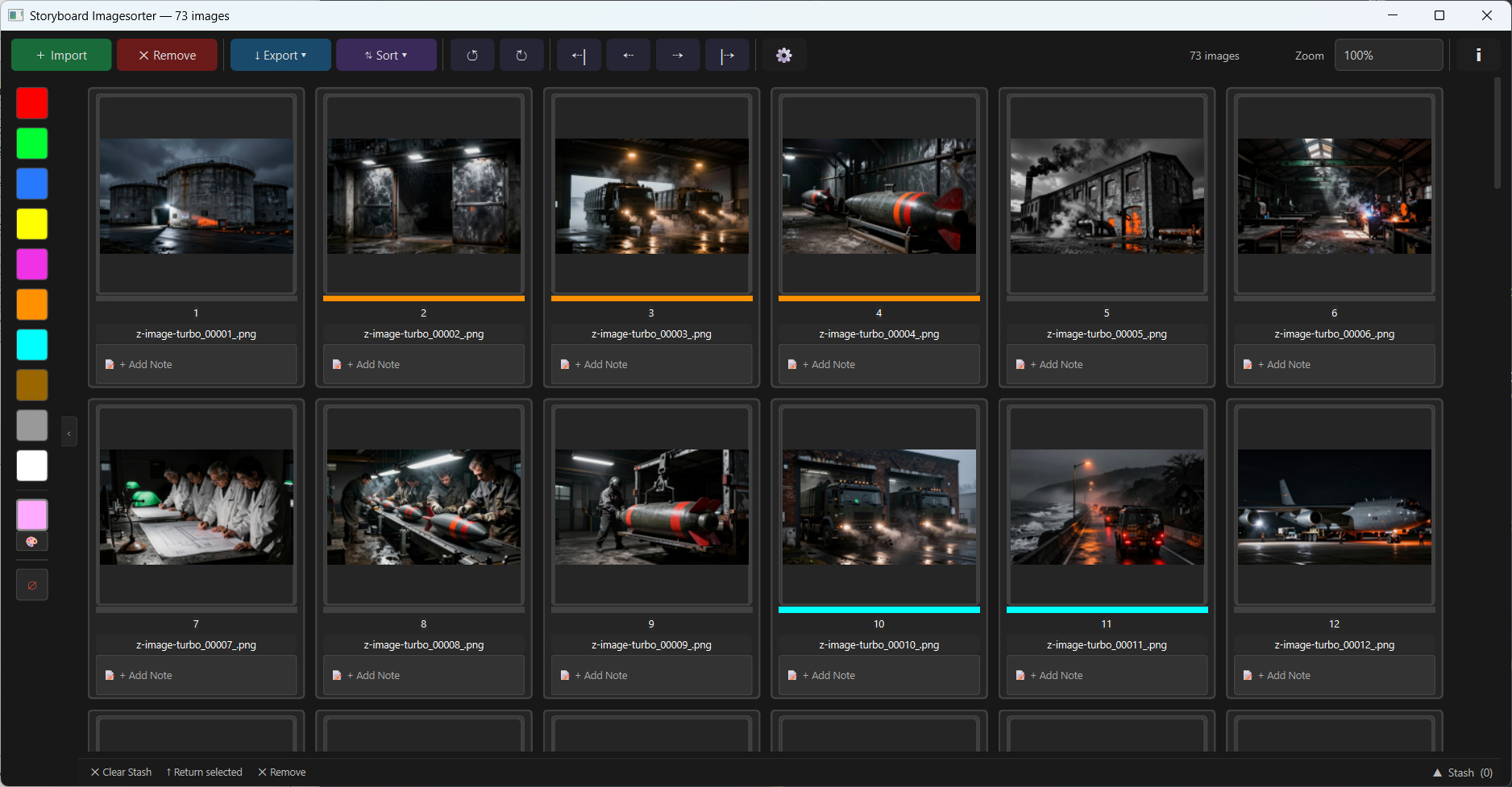This screenshot has height=787, width=1512.
Task: Click the Zoom 100% input field
Action: click(x=1388, y=56)
